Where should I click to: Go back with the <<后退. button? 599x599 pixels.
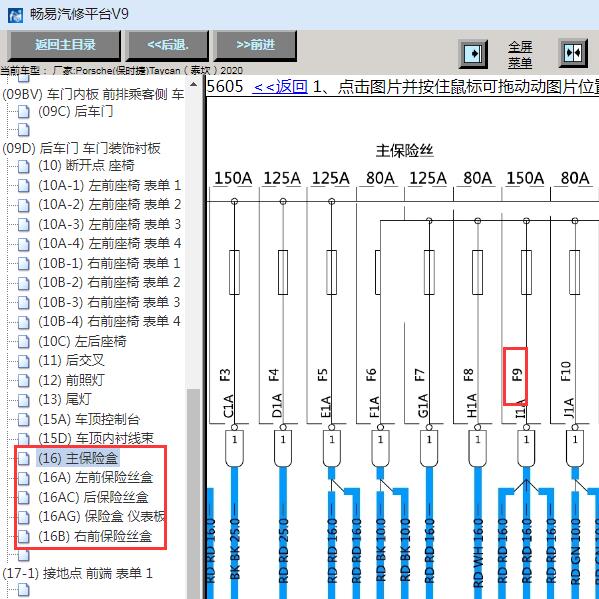pos(168,45)
